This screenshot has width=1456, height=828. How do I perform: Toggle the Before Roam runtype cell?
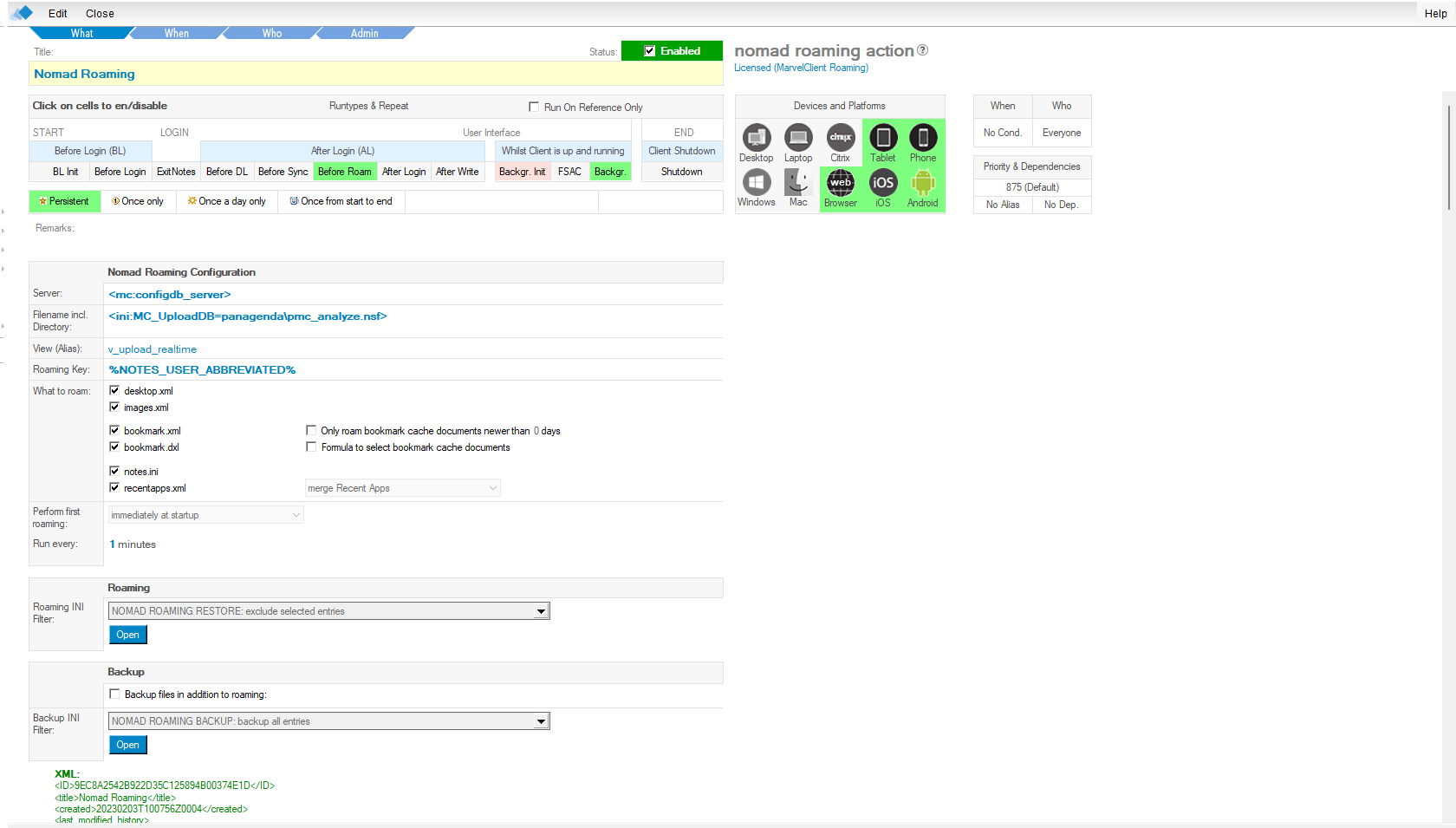[345, 172]
